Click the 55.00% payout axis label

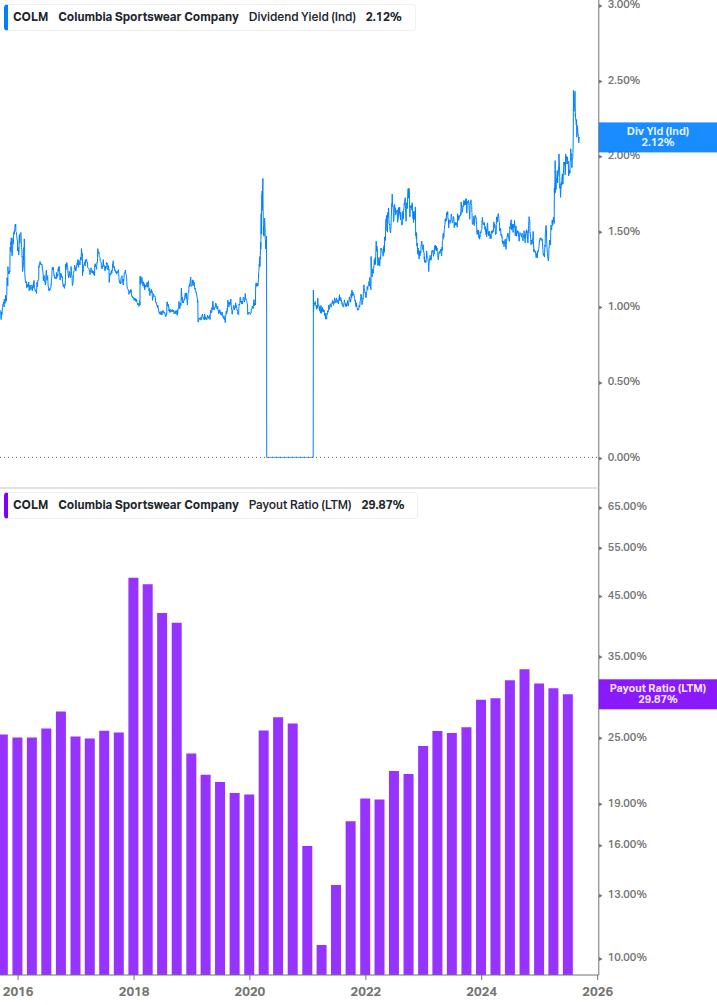[627, 547]
